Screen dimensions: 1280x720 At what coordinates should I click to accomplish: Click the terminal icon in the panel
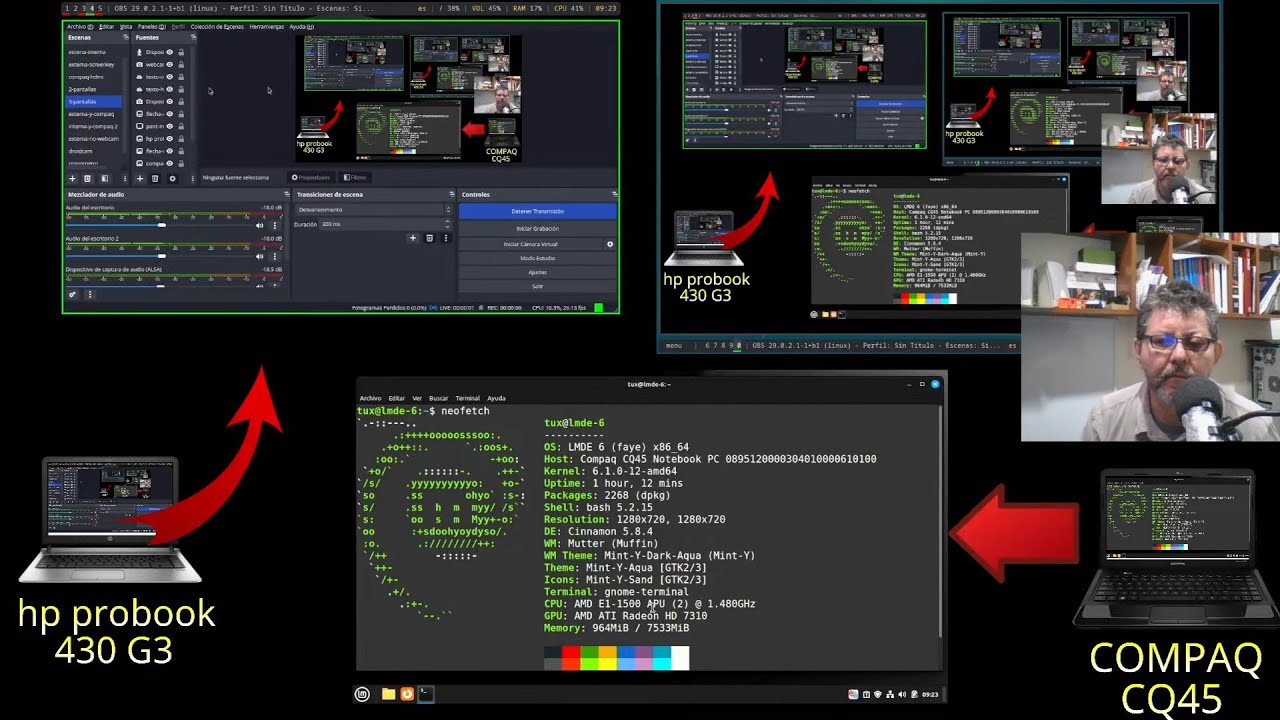coord(425,693)
